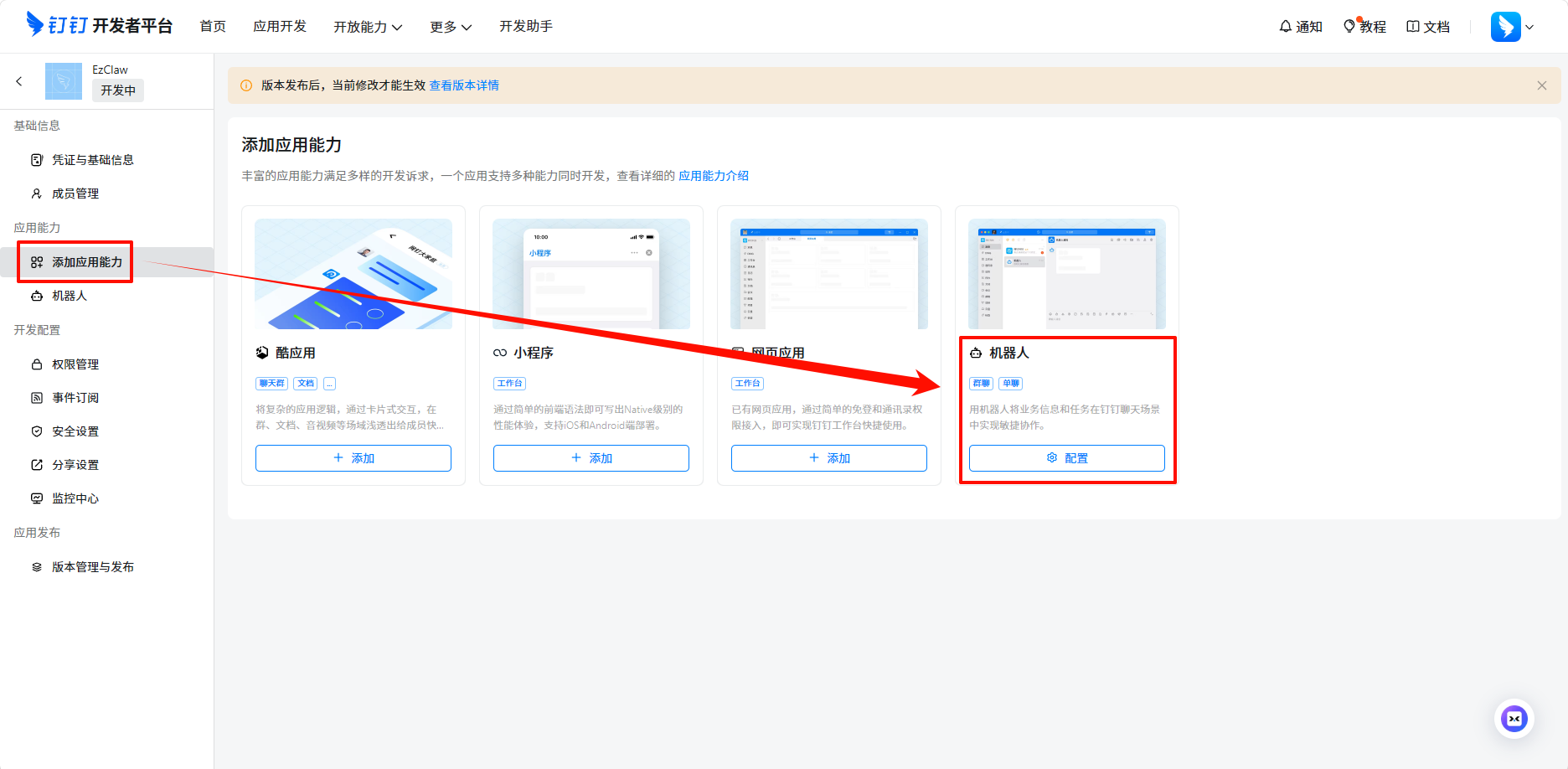The width and height of the screenshot is (1568, 769).
Task: Click the 查看版本详情 link
Action: [x=464, y=85]
